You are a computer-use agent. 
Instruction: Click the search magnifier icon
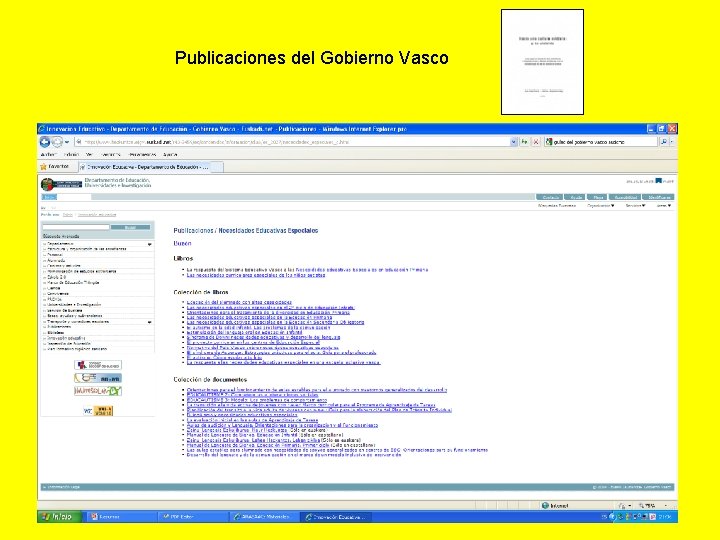pos(664,142)
